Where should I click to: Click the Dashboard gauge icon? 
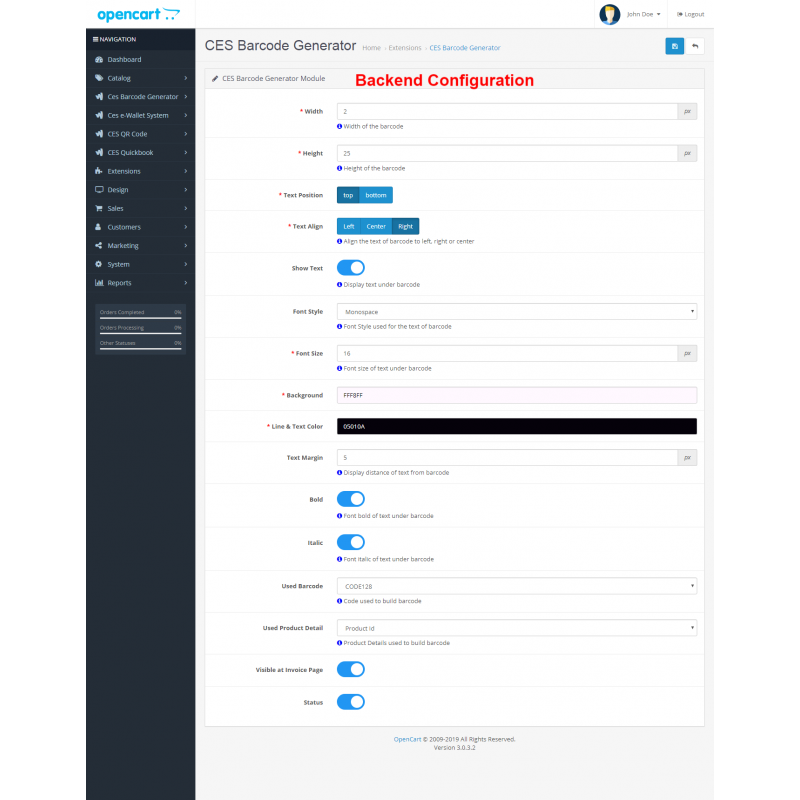tap(99, 60)
